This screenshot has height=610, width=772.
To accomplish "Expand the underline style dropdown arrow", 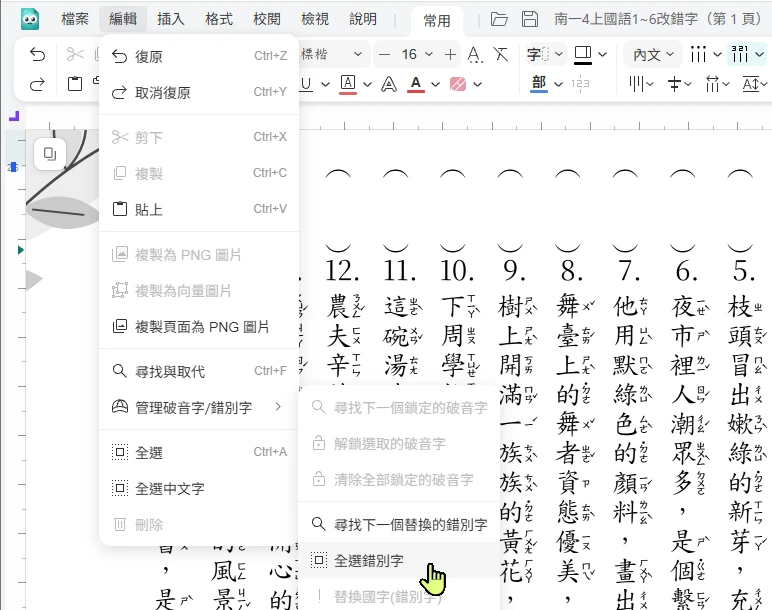I will (x=325, y=84).
